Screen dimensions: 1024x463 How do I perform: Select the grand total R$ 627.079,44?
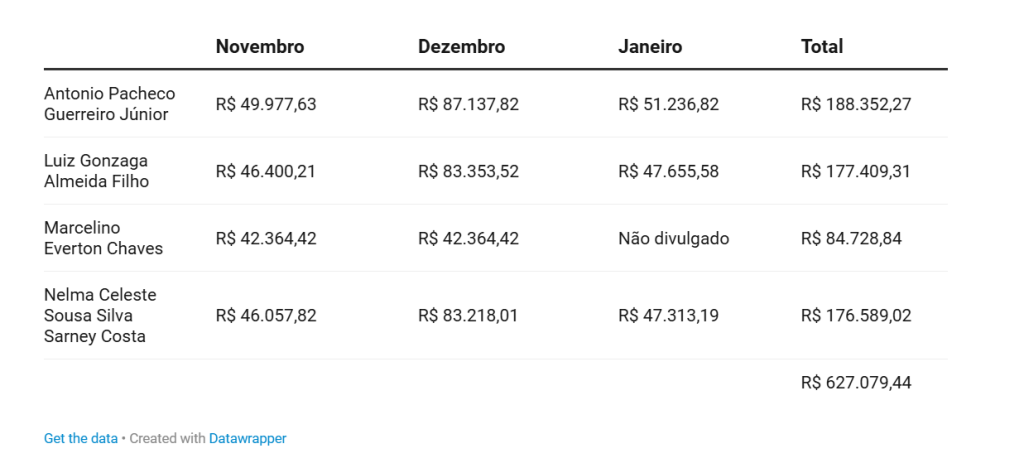pyautogui.click(x=856, y=382)
